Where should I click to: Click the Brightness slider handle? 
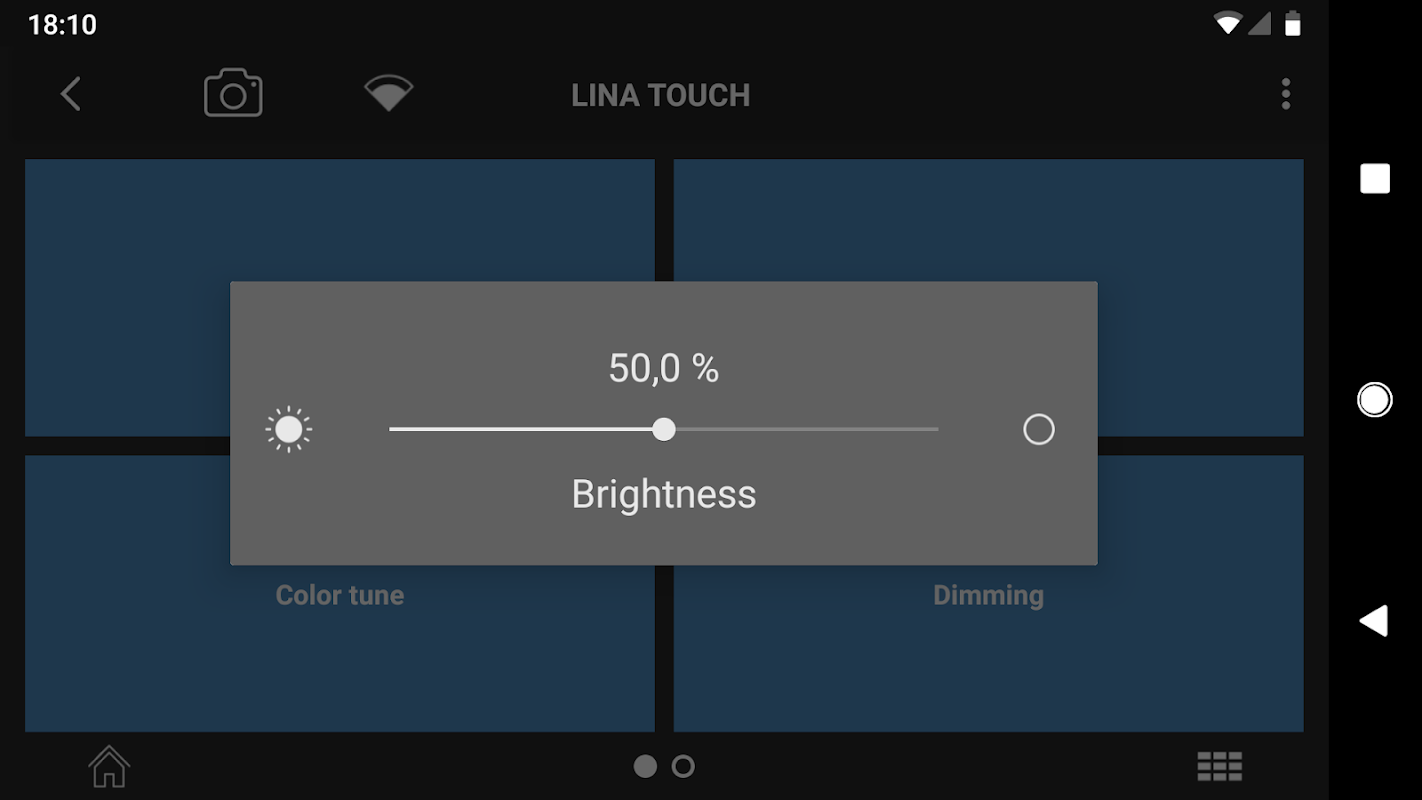(664, 430)
